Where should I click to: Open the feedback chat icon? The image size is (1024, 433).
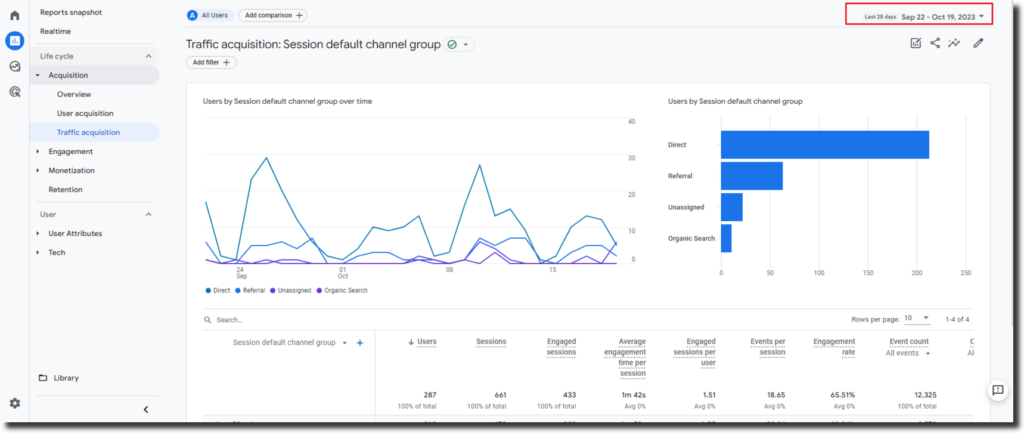[x=997, y=389]
